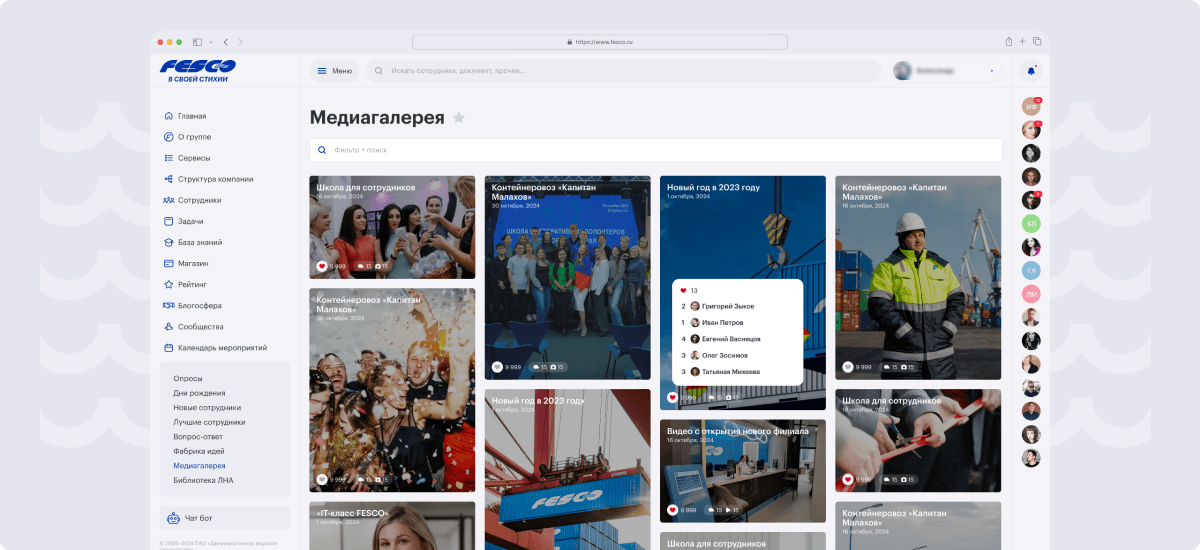1200x550 pixels.
Task: Open the notifications bell
Action: [1031, 70]
